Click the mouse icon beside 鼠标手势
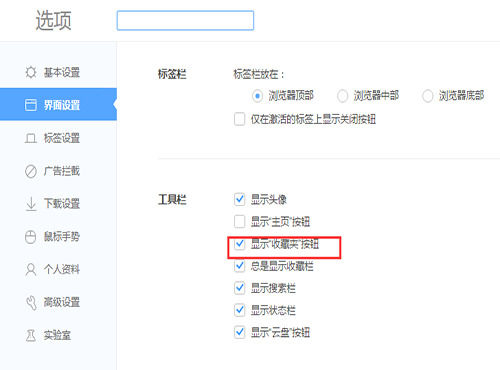Image resolution: width=500 pixels, height=370 pixels. 31,237
